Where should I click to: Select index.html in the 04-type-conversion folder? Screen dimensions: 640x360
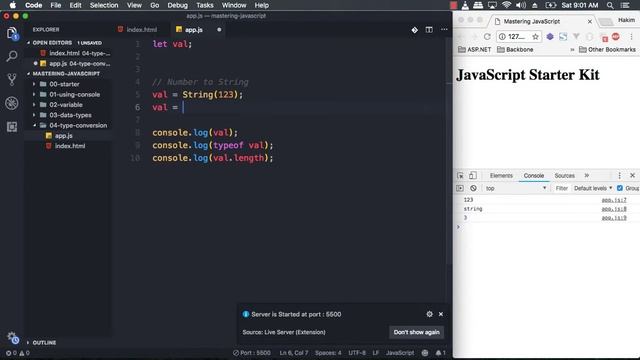[x=70, y=146]
